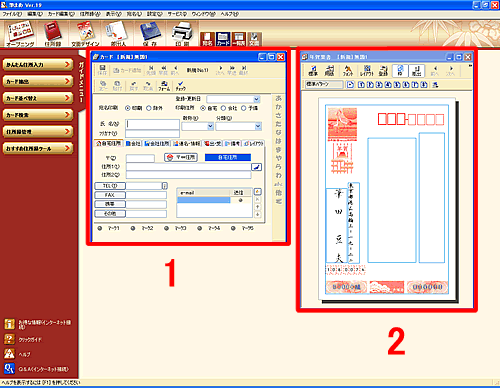Switch to 連名・情報 tab in card window

click(187, 144)
